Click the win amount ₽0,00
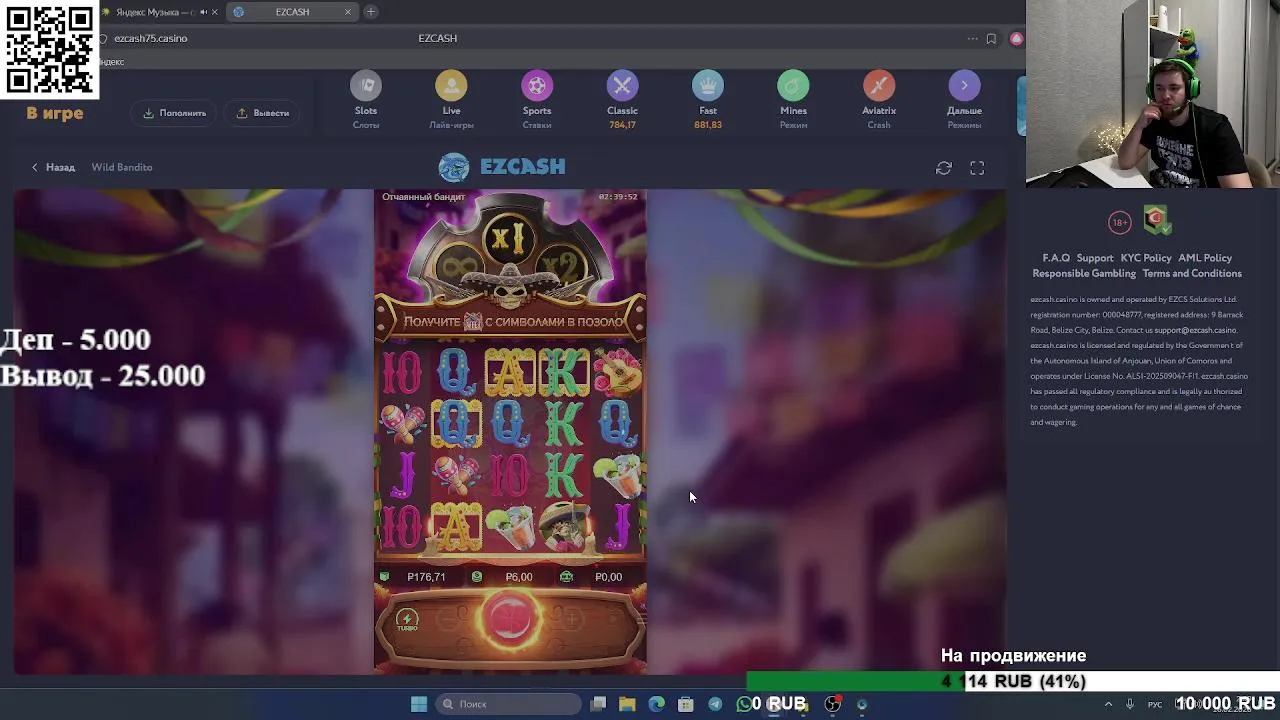 point(608,577)
